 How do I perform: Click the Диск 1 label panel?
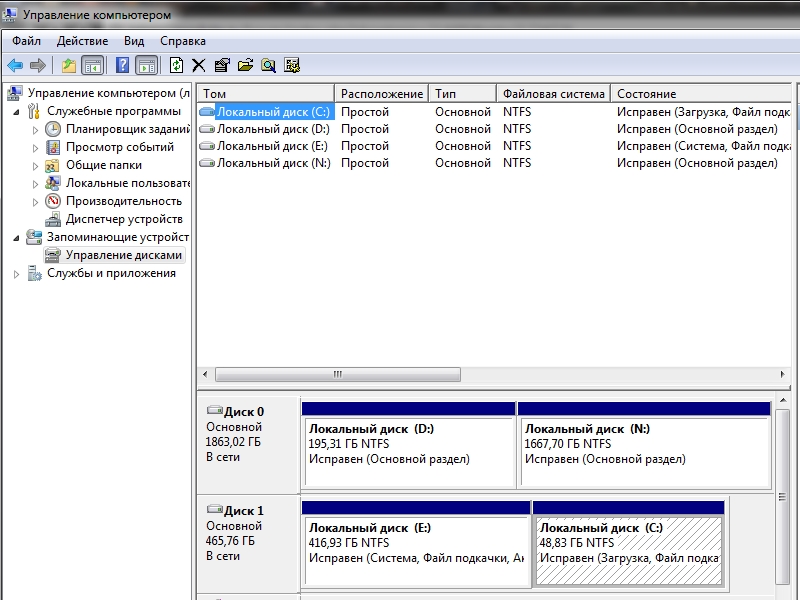pos(248,543)
